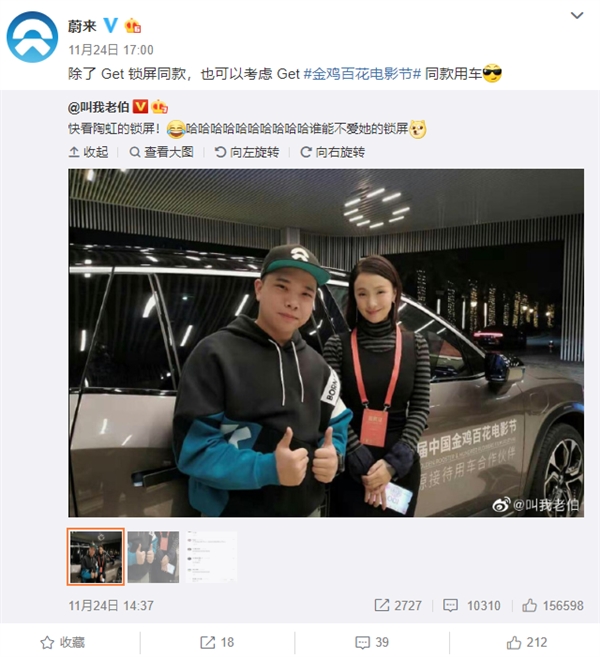Click the main photo of the car
600x657 pixels.
coord(326,343)
